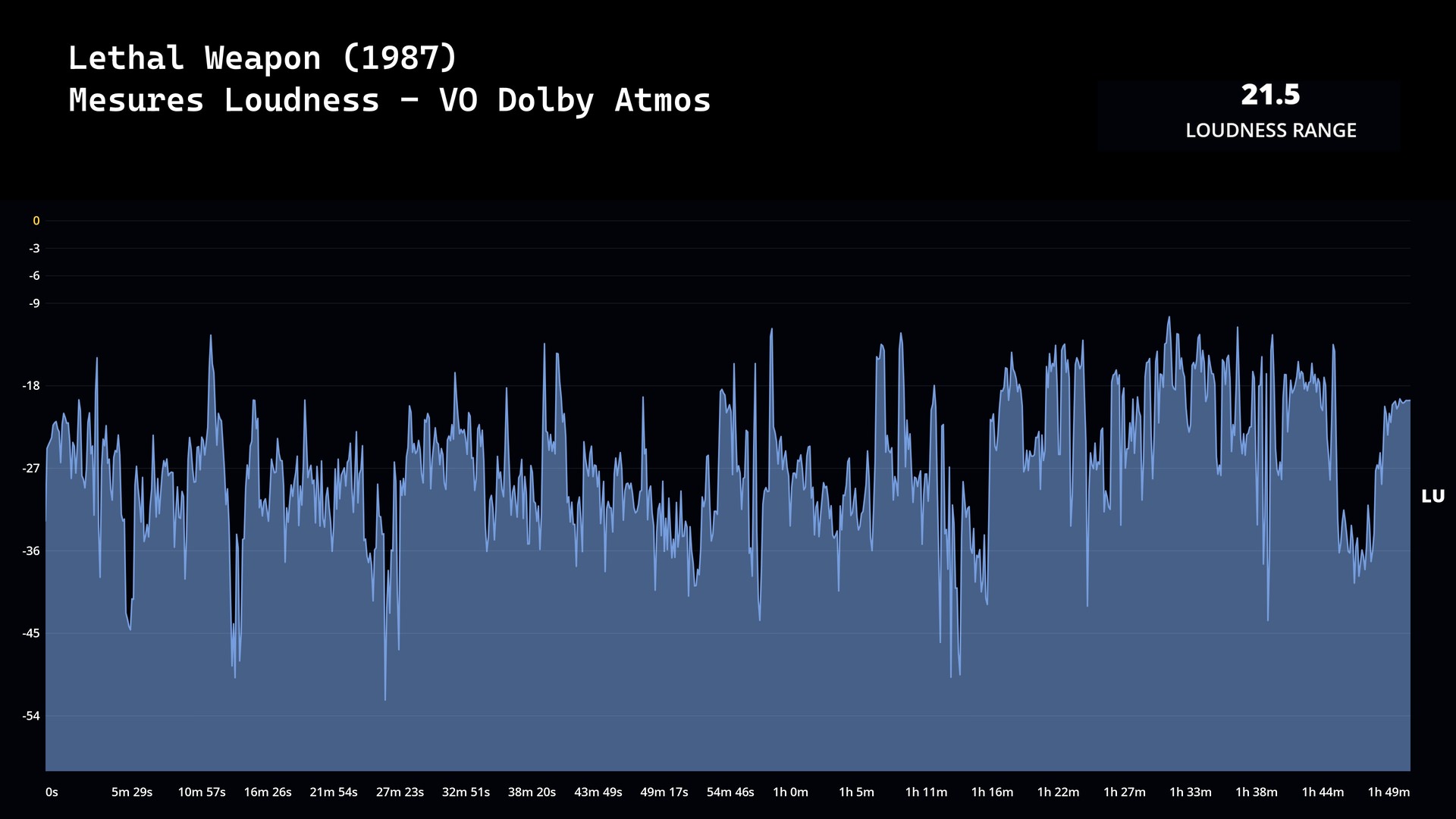Click the -27 y-axis label
This screenshot has height=819, width=1456.
(x=31, y=469)
